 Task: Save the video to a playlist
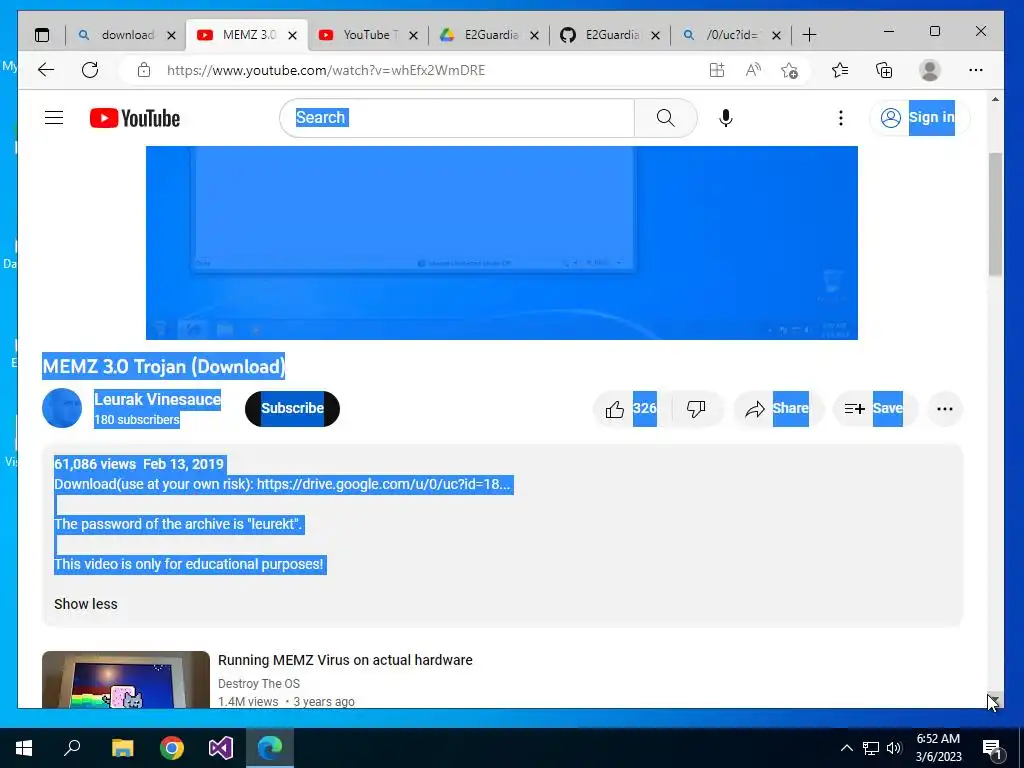pyautogui.click(x=874, y=409)
